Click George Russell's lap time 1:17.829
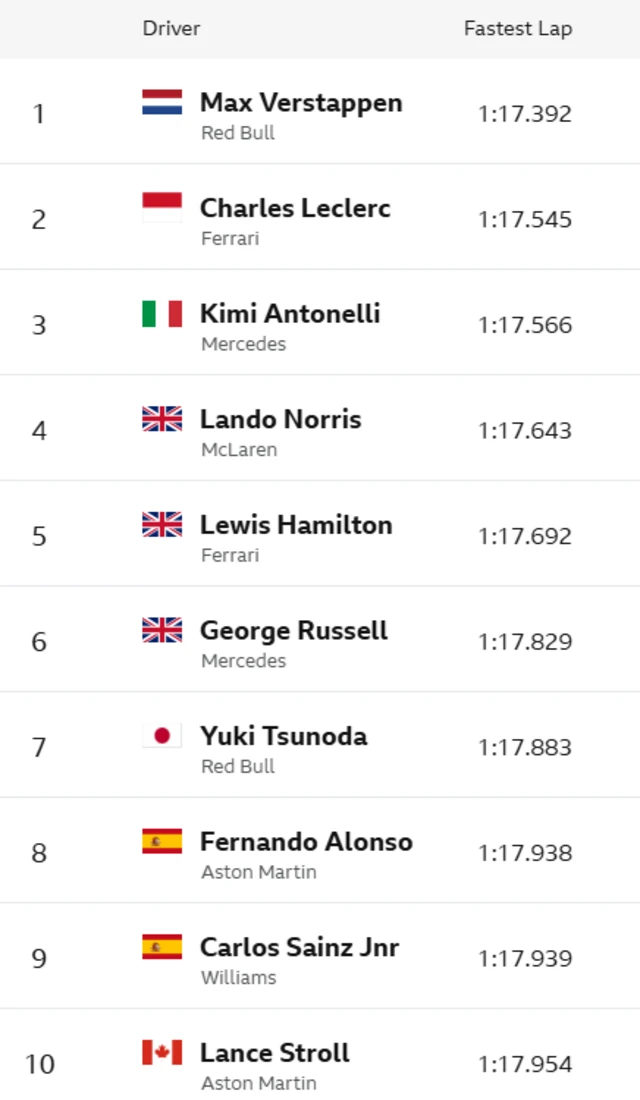The height and width of the screenshot is (1100, 640). coord(525,642)
